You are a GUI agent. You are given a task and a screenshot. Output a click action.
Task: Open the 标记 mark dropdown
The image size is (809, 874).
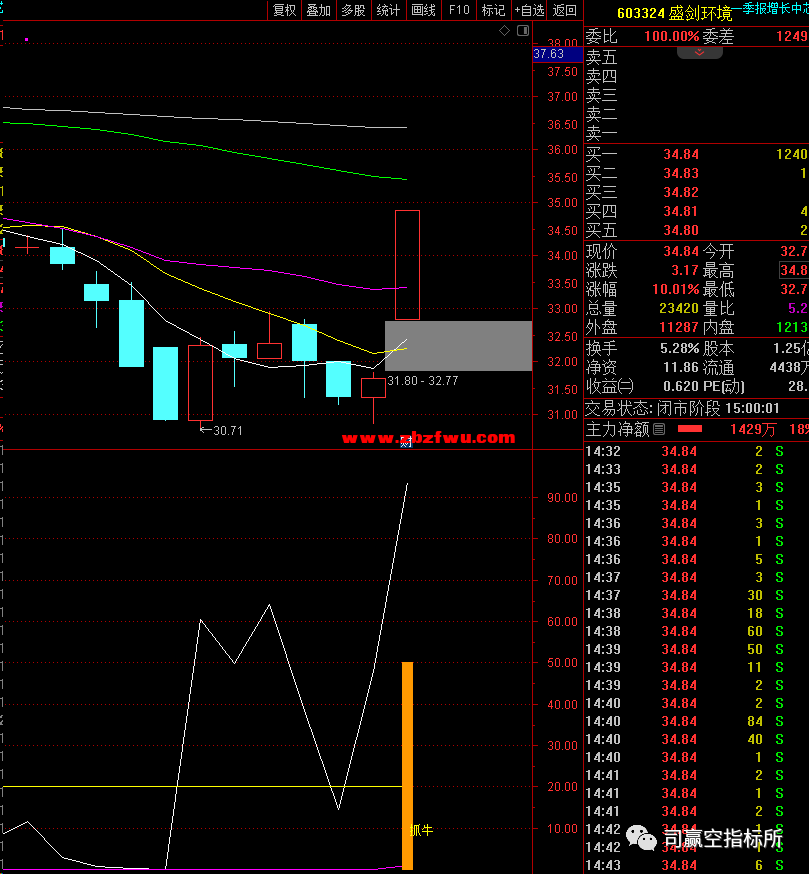493,10
